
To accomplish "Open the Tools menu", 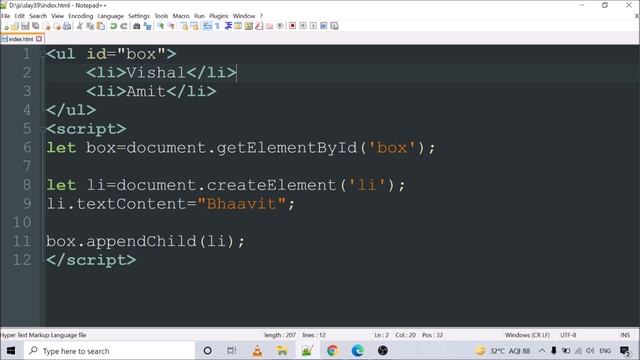I will [x=161, y=16].
